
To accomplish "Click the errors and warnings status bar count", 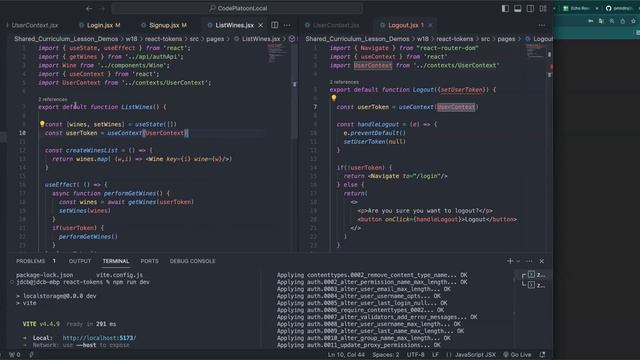I will click(x=15, y=355).
